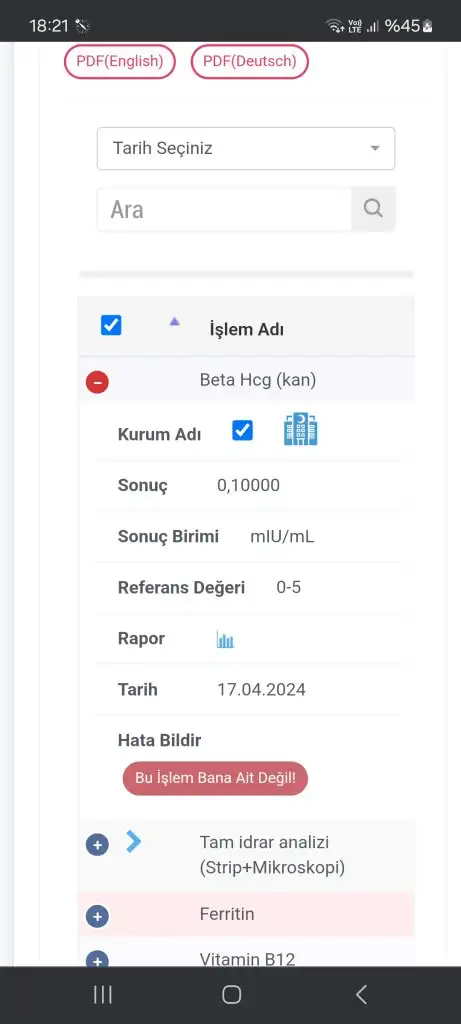Uncheck the Kurum Adı checkbox
Image resolution: width=461 pixels, height=1024 pixels.
pos(242,430)
